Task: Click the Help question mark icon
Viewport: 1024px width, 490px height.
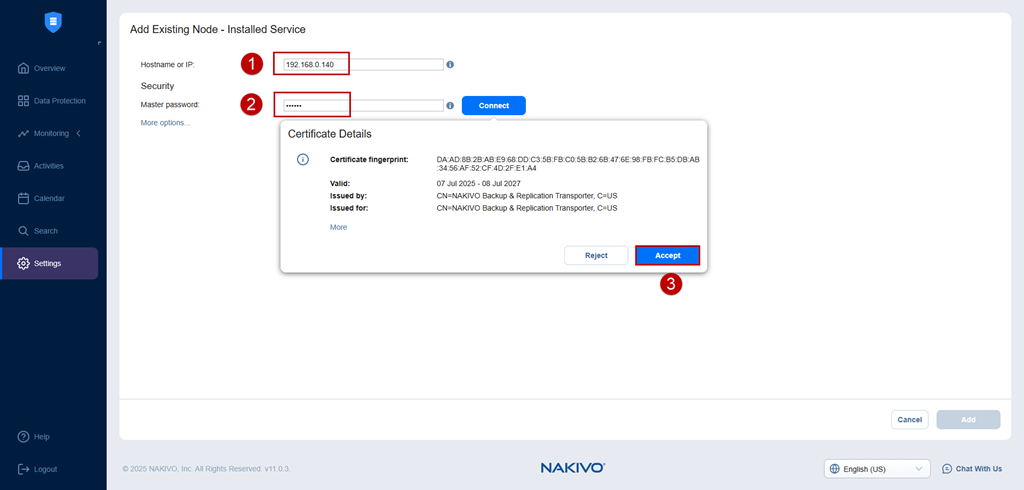Action: [24, 436]
